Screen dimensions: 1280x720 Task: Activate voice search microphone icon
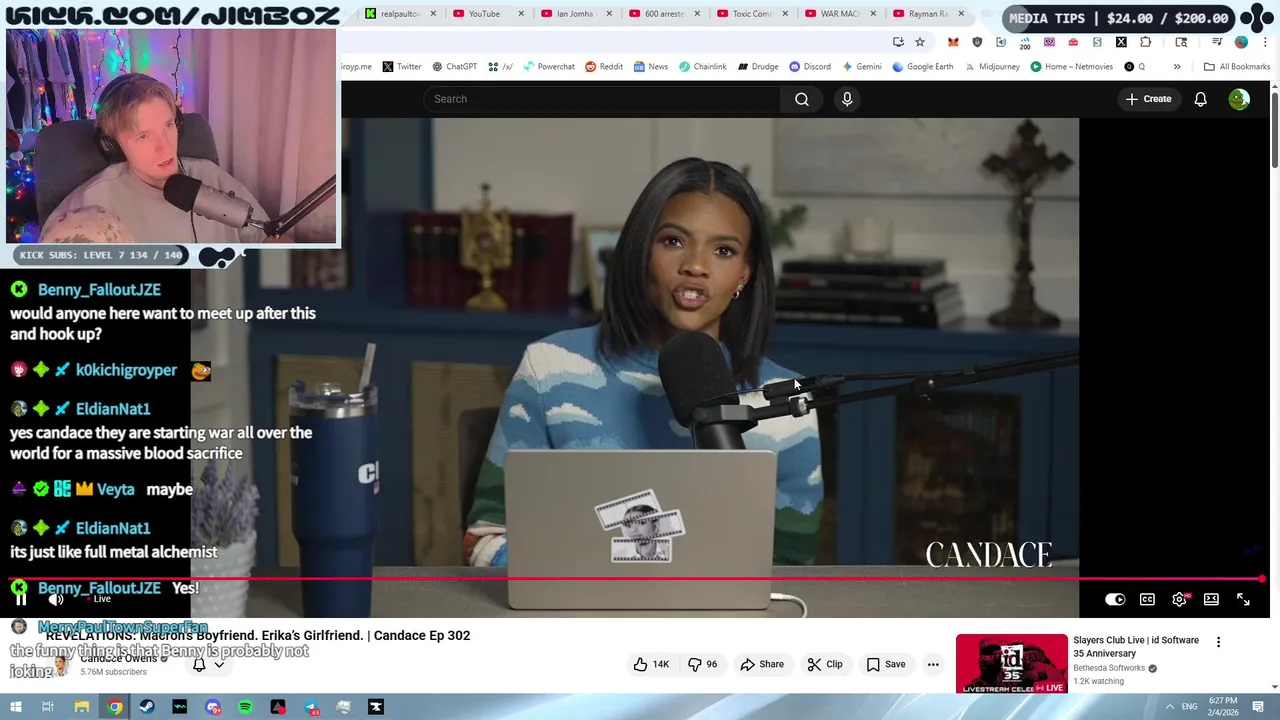click(847, 99)
